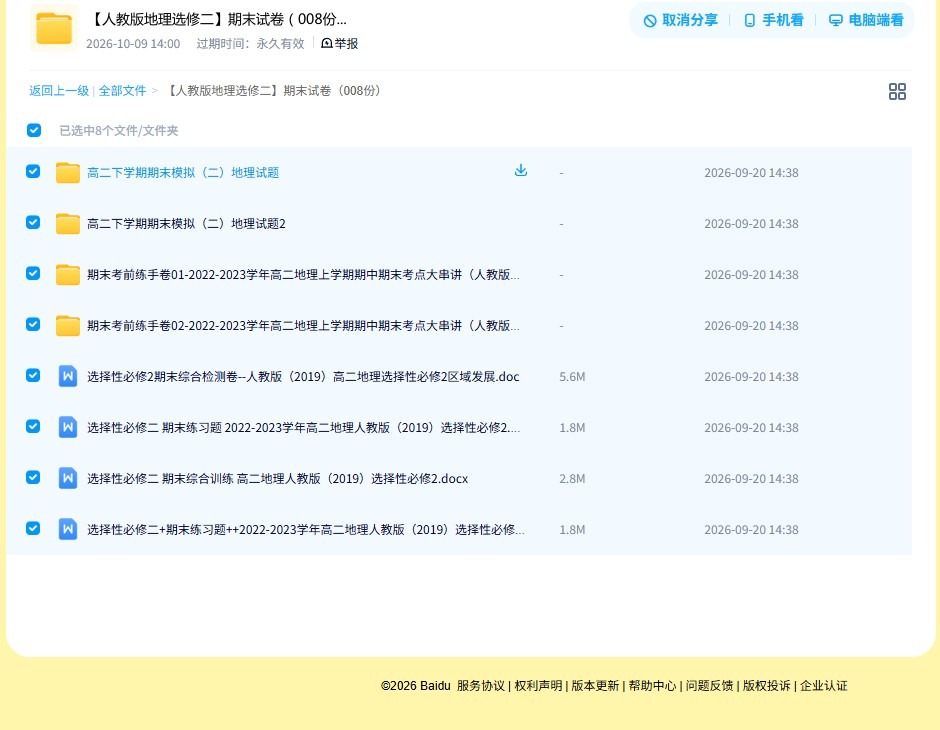Open the folder icon beside 高二下学期期末模拟（二）地理试题2
The width and height of the screenshot is (940, 730).
68,223
